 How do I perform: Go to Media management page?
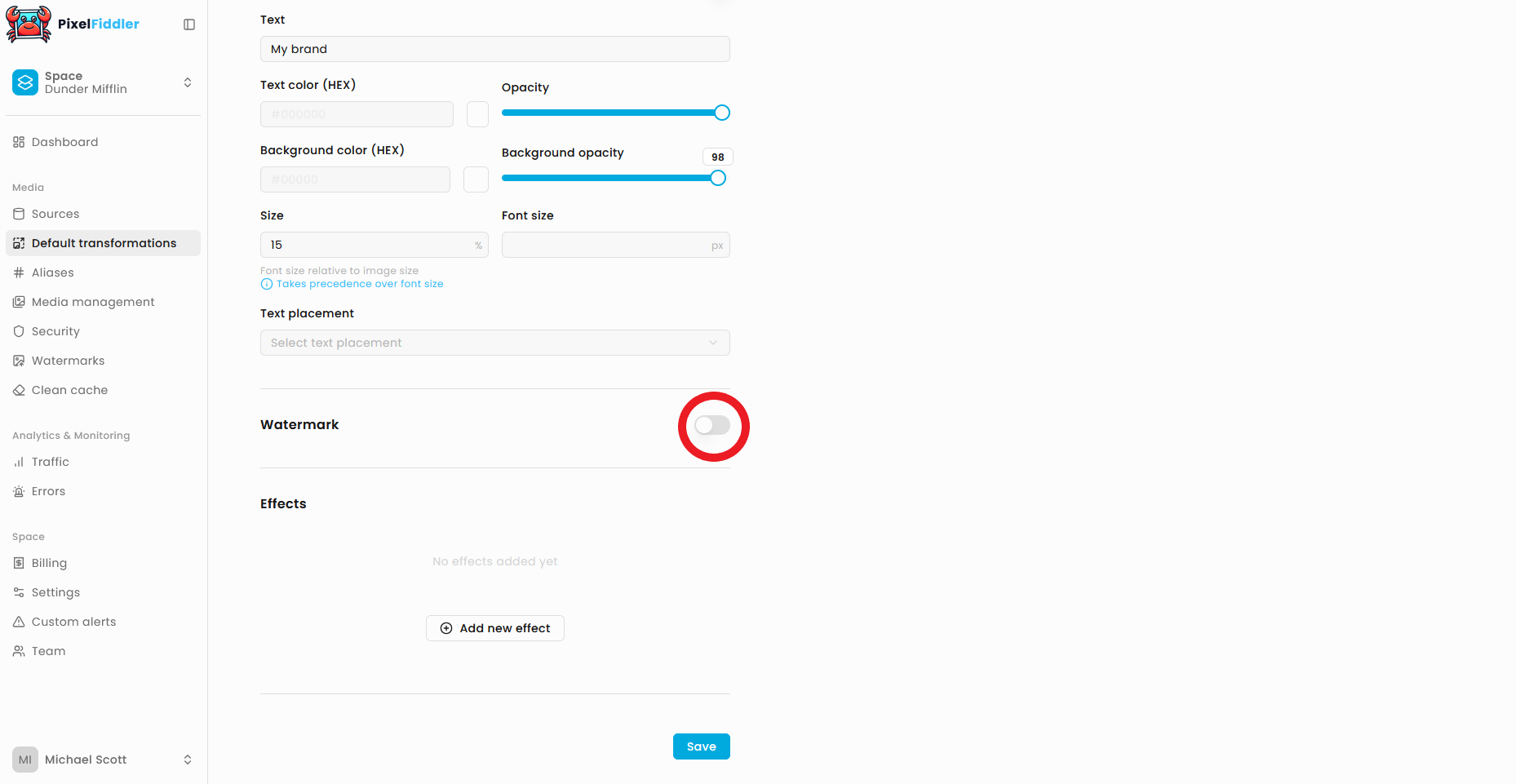pyautogui.click(x=93, y=302)
